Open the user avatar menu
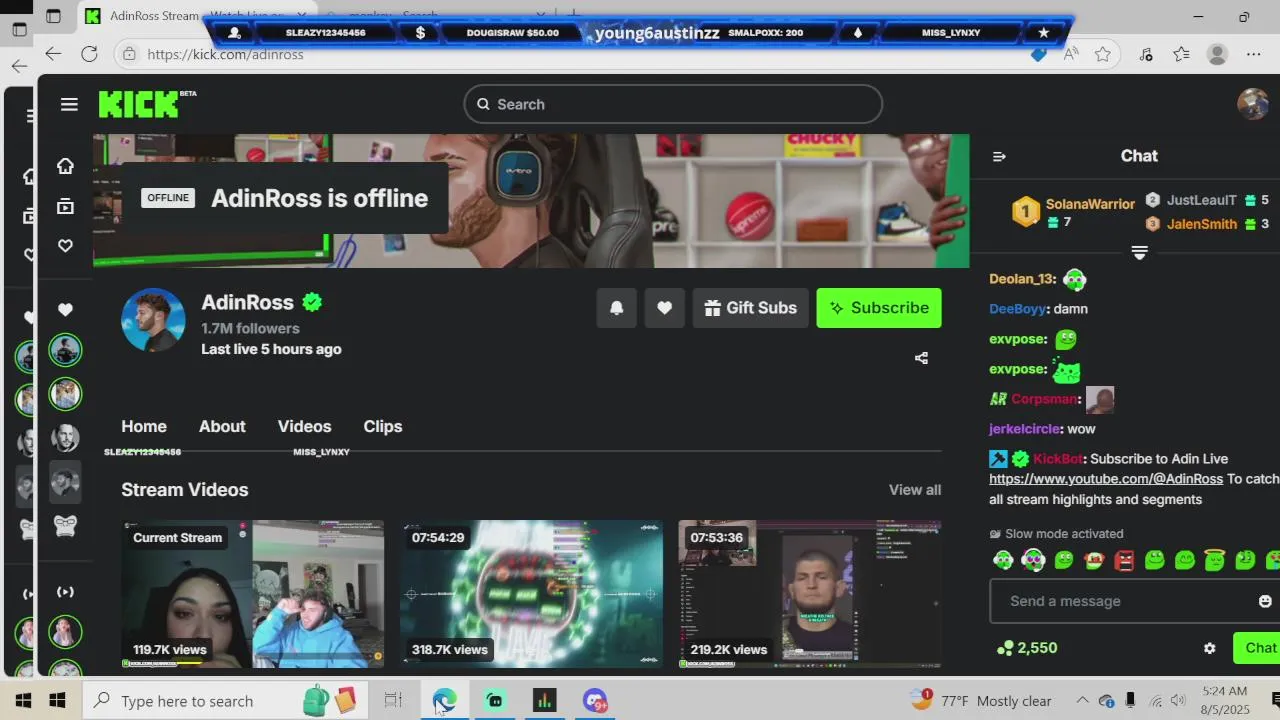This screenshot has height=720, width=1280. pos(1253,104)
